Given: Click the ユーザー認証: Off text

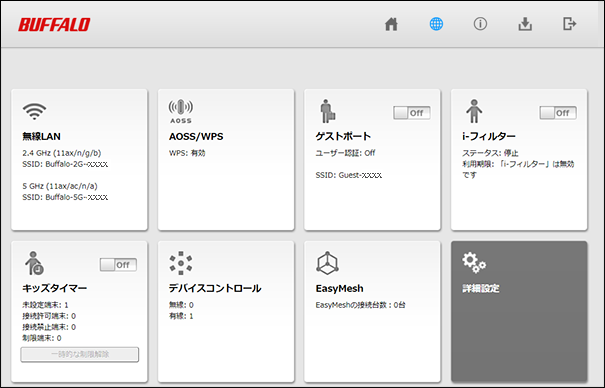Looking at the screenshot, I should pyautogui.click(x=345, y=153).
